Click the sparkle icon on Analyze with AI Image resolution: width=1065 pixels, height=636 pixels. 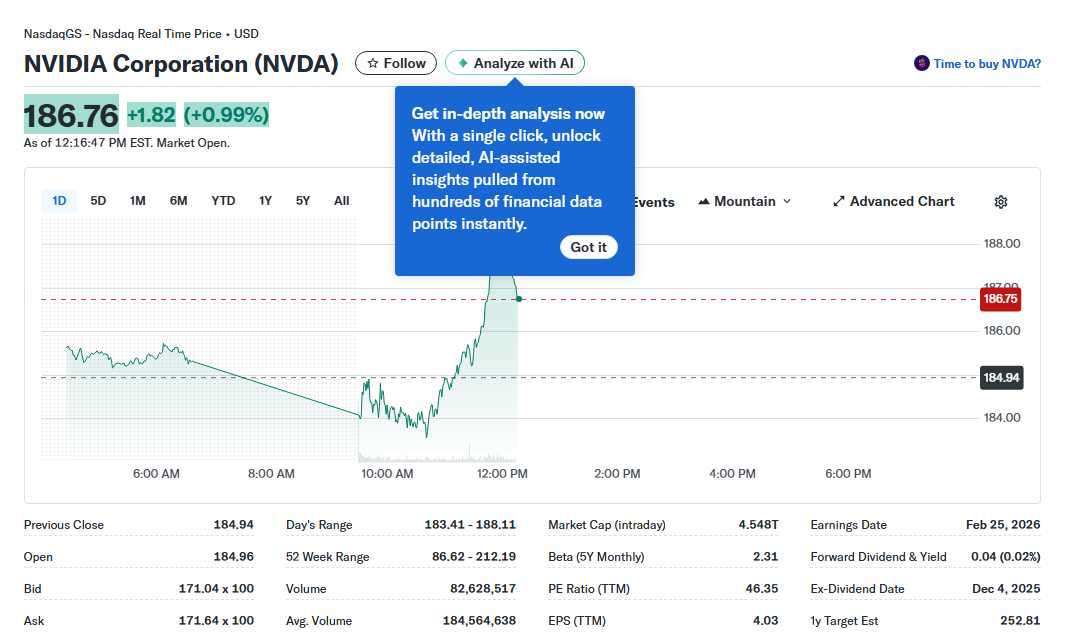462,62
